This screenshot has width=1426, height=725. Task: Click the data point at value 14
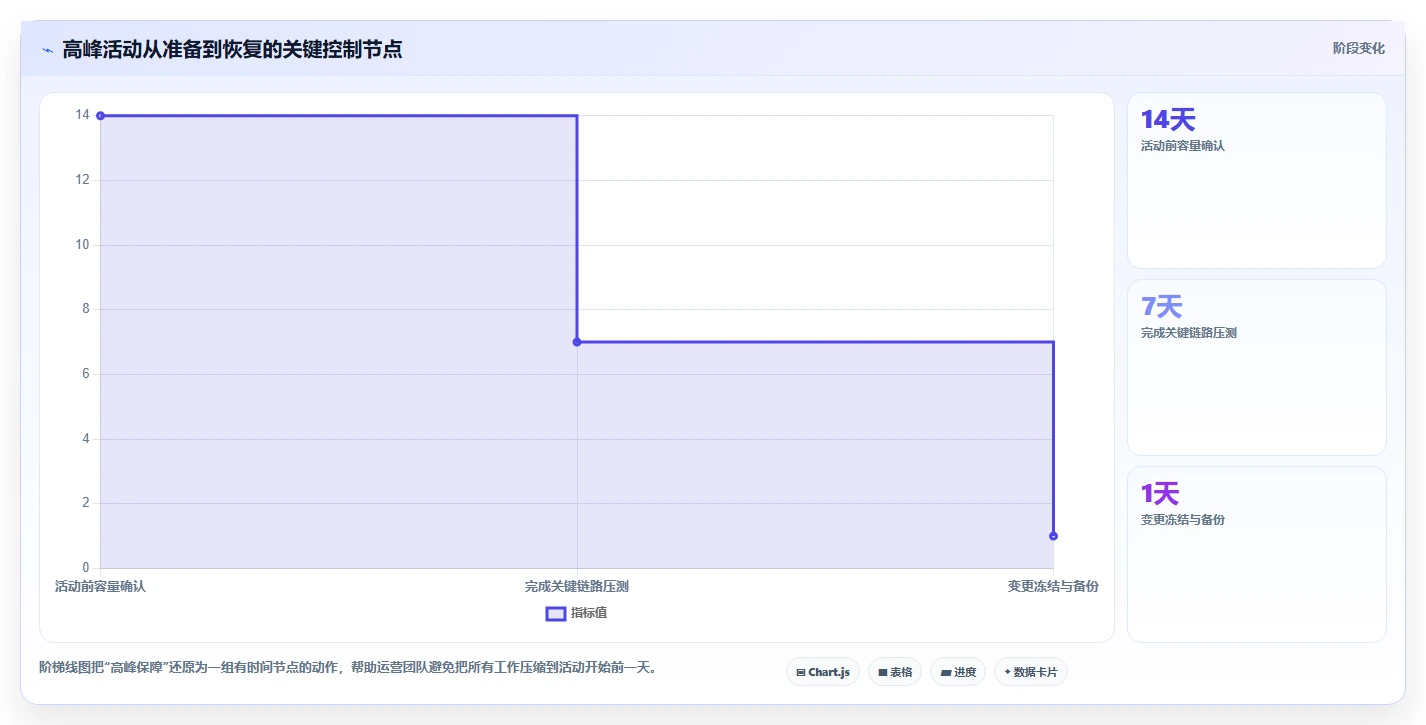click(100, 116)
